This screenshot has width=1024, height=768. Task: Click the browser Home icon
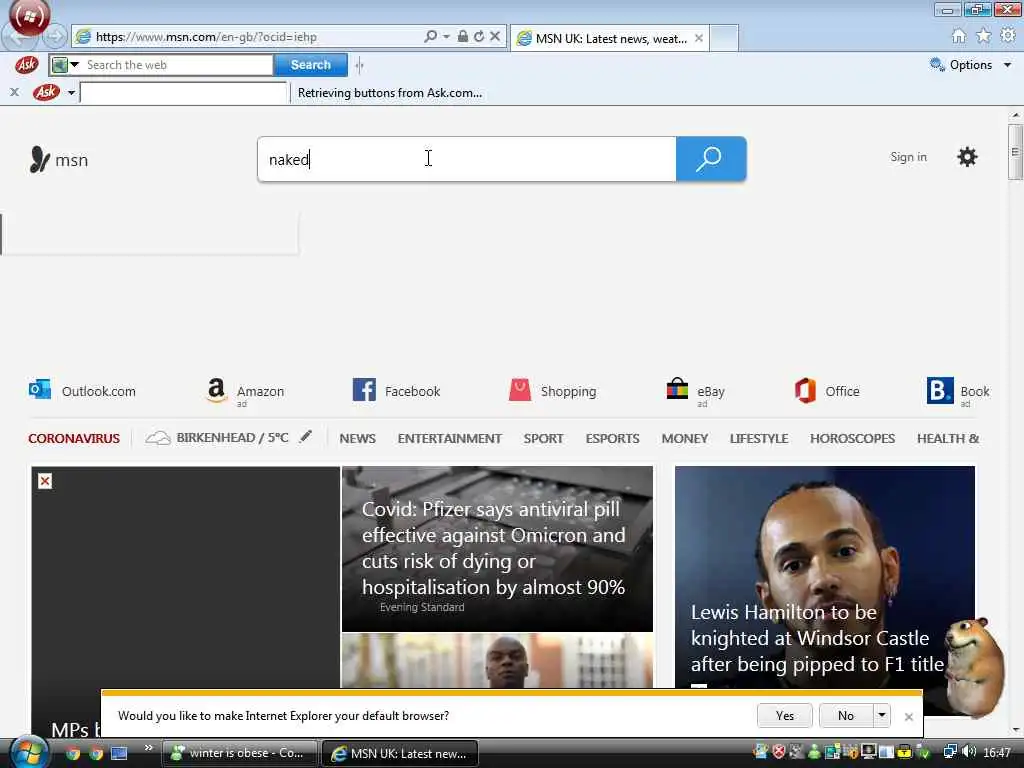[x=958, y=36]
